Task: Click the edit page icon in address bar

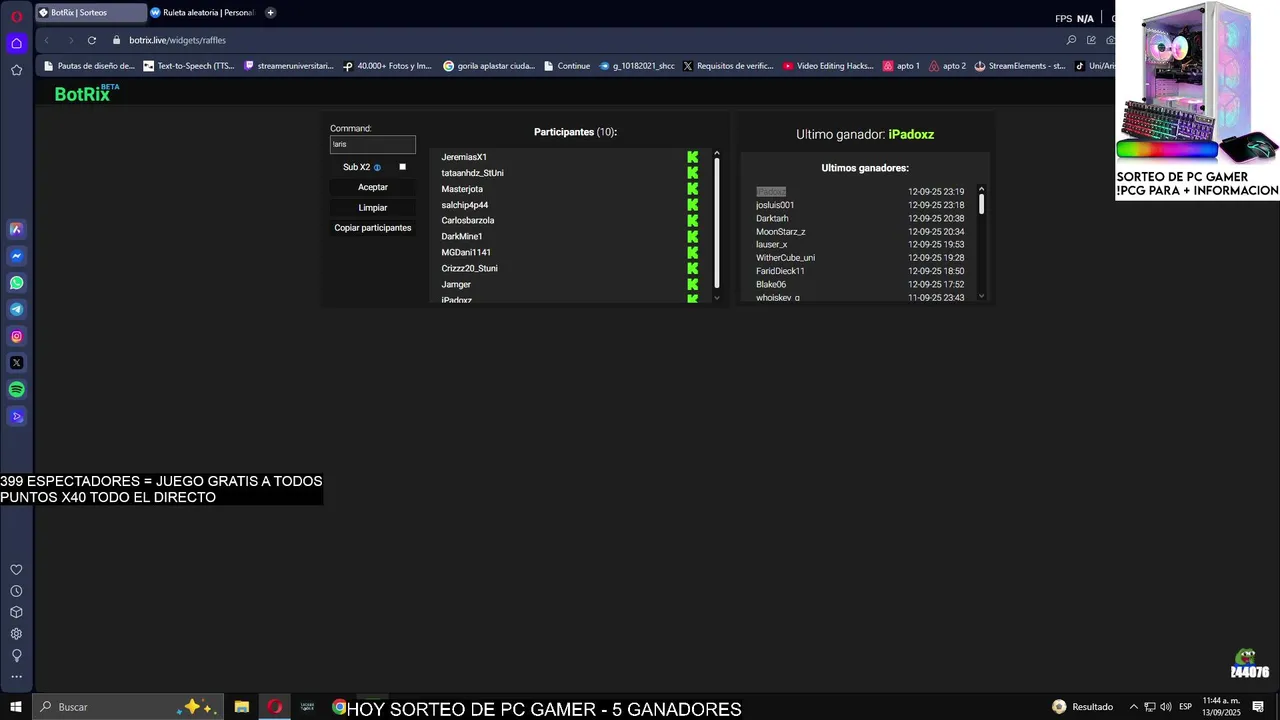Action: pos(1091,40)
